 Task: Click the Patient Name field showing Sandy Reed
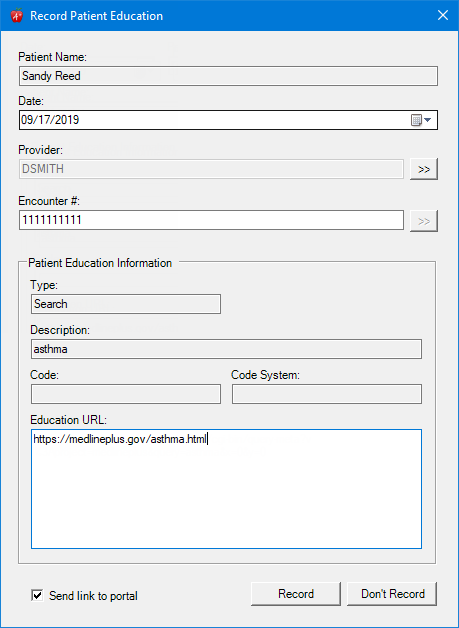(228, 76)
